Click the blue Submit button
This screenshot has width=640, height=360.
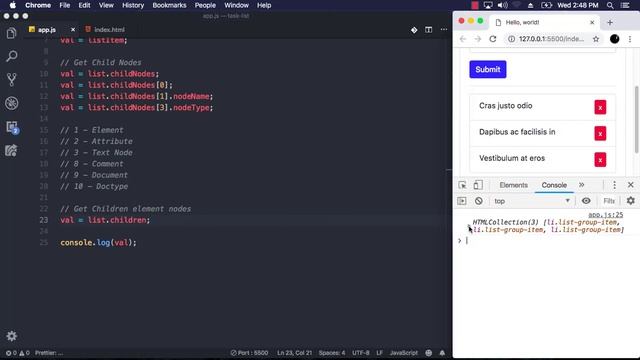click(488, 69)
